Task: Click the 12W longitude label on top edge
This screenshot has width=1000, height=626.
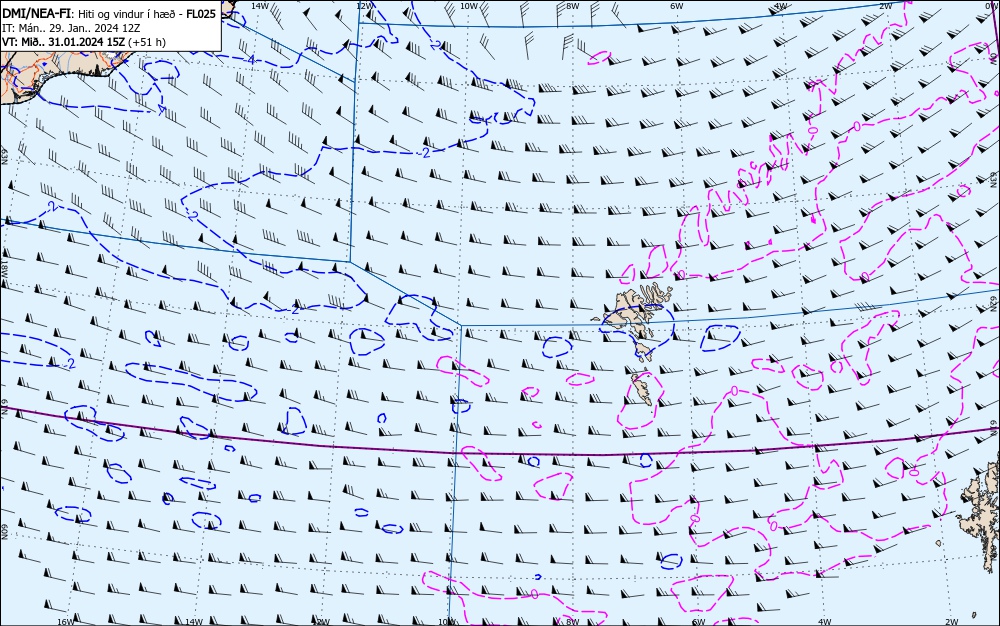Action: pos(364,6)
